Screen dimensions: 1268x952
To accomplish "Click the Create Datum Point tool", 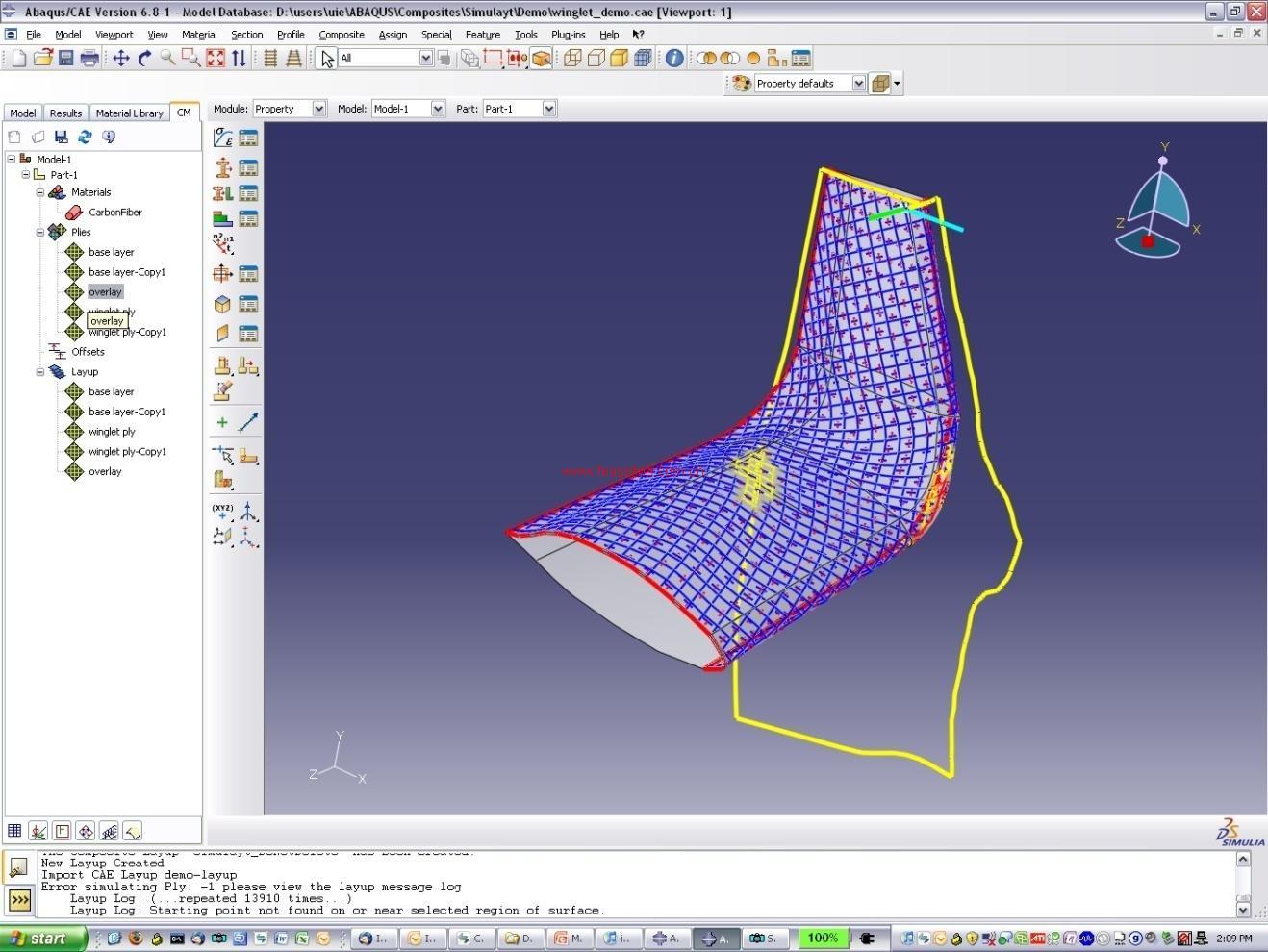I will point(222,511).
